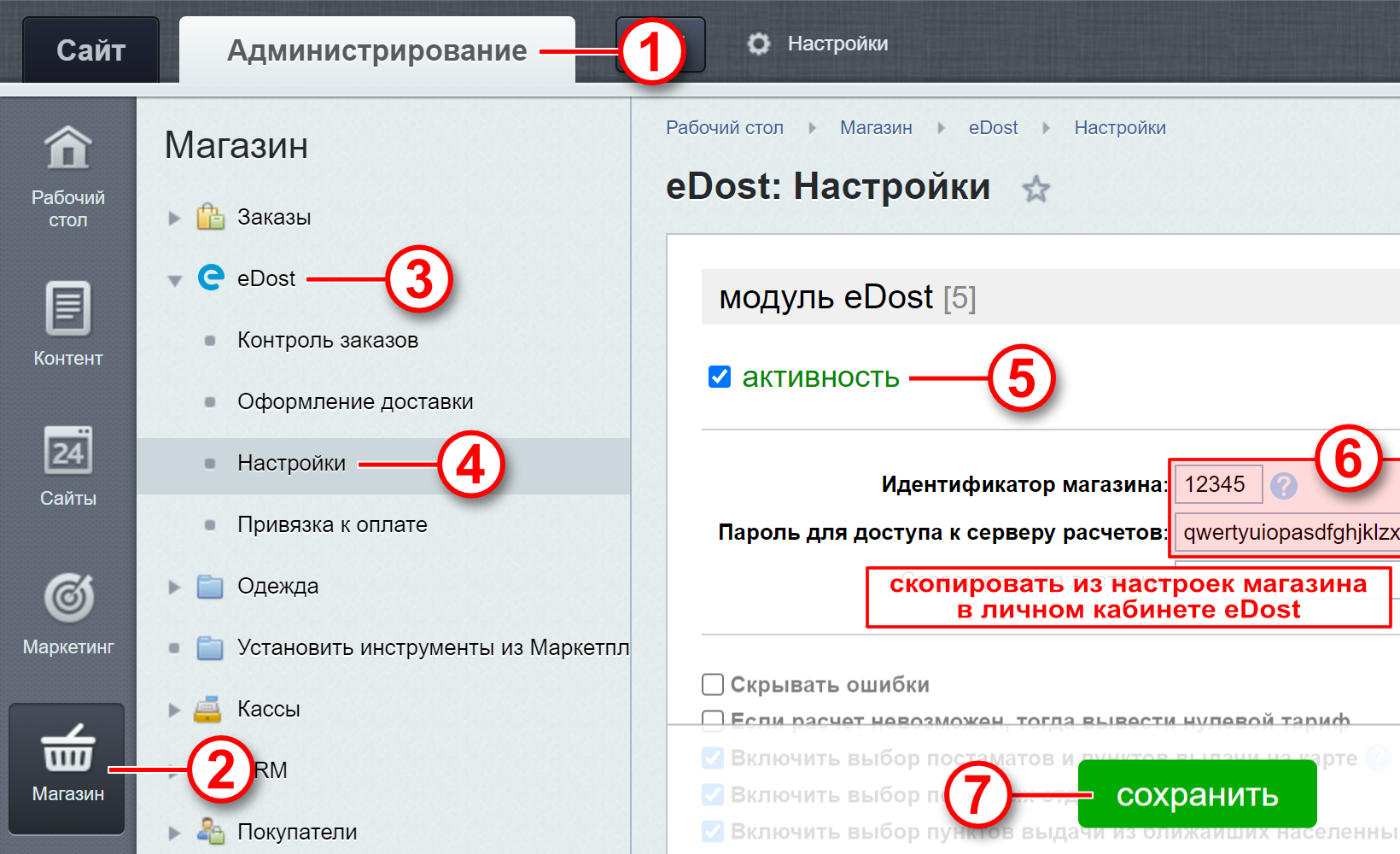1400x854 pixels.
Task: Click the help question mark near shop ID
Action: tap(1283, 486)
